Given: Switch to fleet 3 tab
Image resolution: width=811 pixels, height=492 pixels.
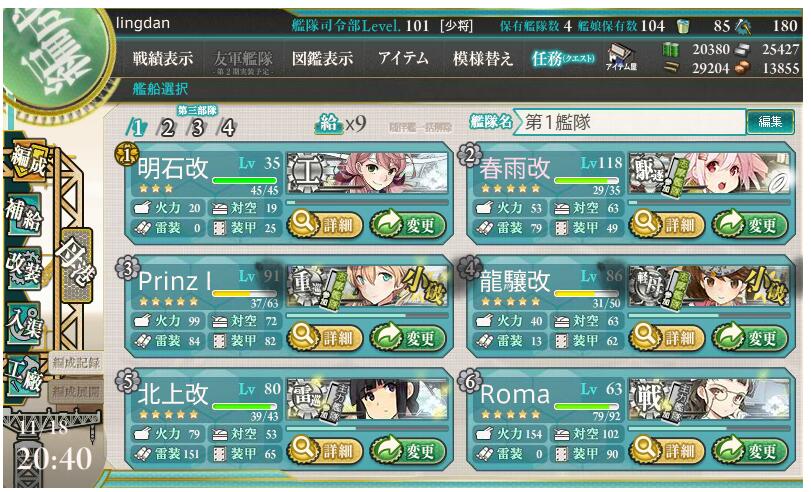Looking at the screenshot, I should click(x=197, y=127).
